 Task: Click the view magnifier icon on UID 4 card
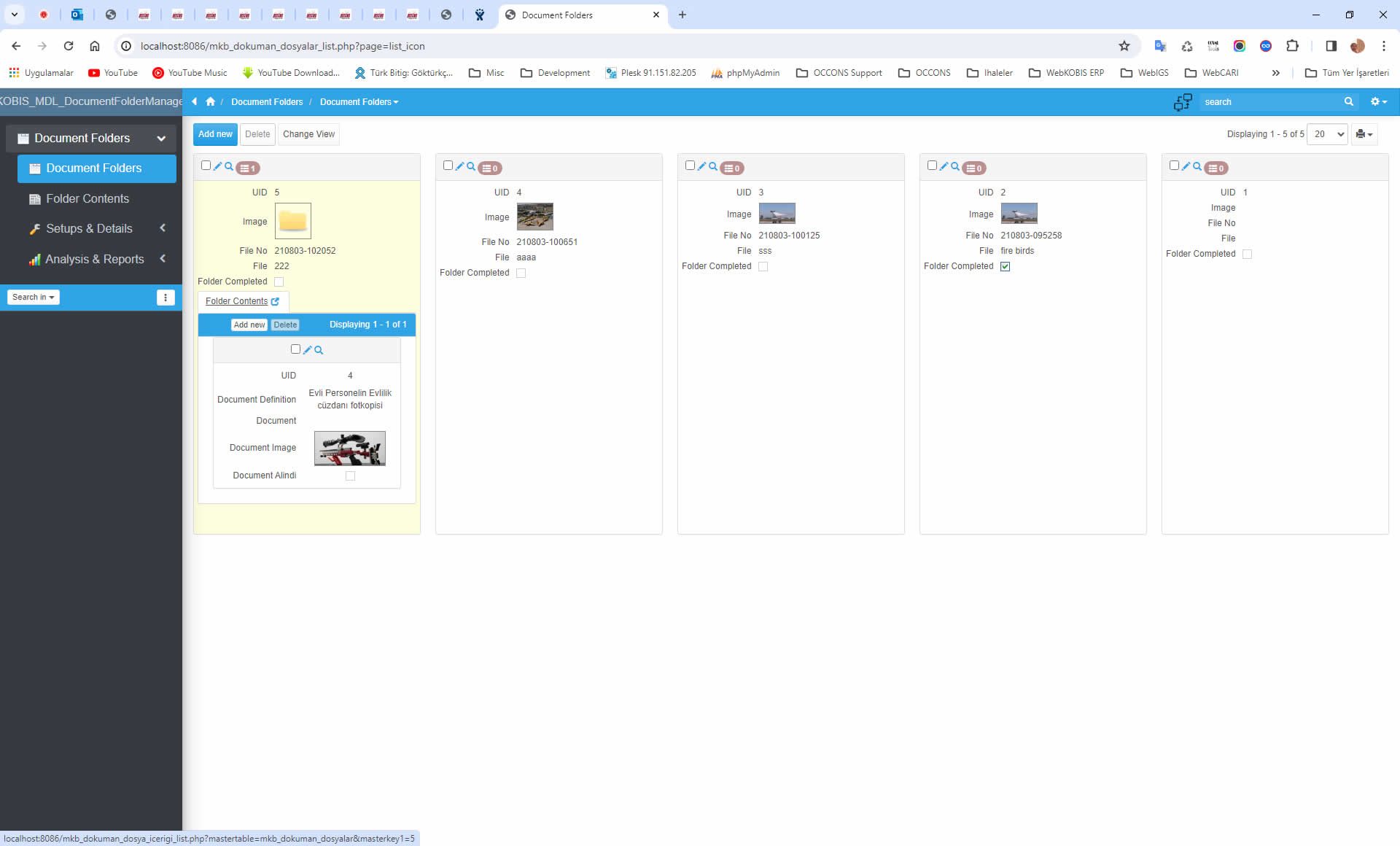471,166
